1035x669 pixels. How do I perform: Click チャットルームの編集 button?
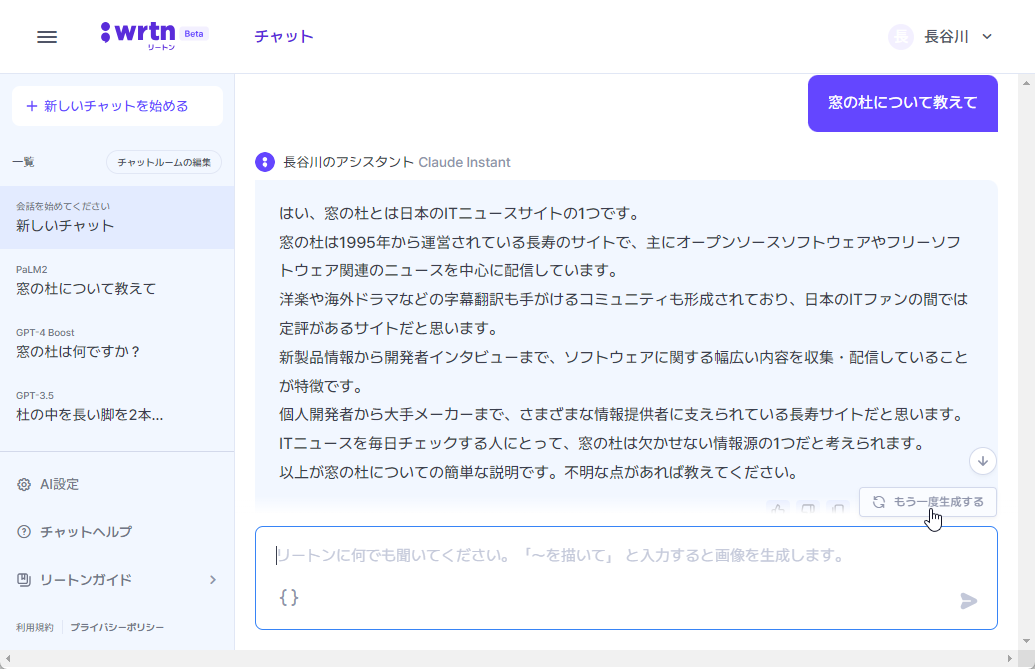(164, 162)
